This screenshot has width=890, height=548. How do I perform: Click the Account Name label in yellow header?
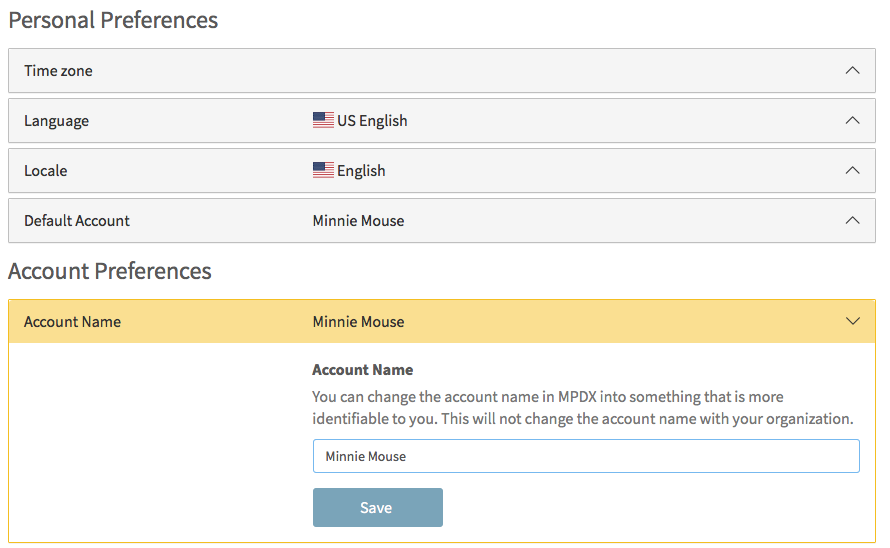tap(72, 322)
